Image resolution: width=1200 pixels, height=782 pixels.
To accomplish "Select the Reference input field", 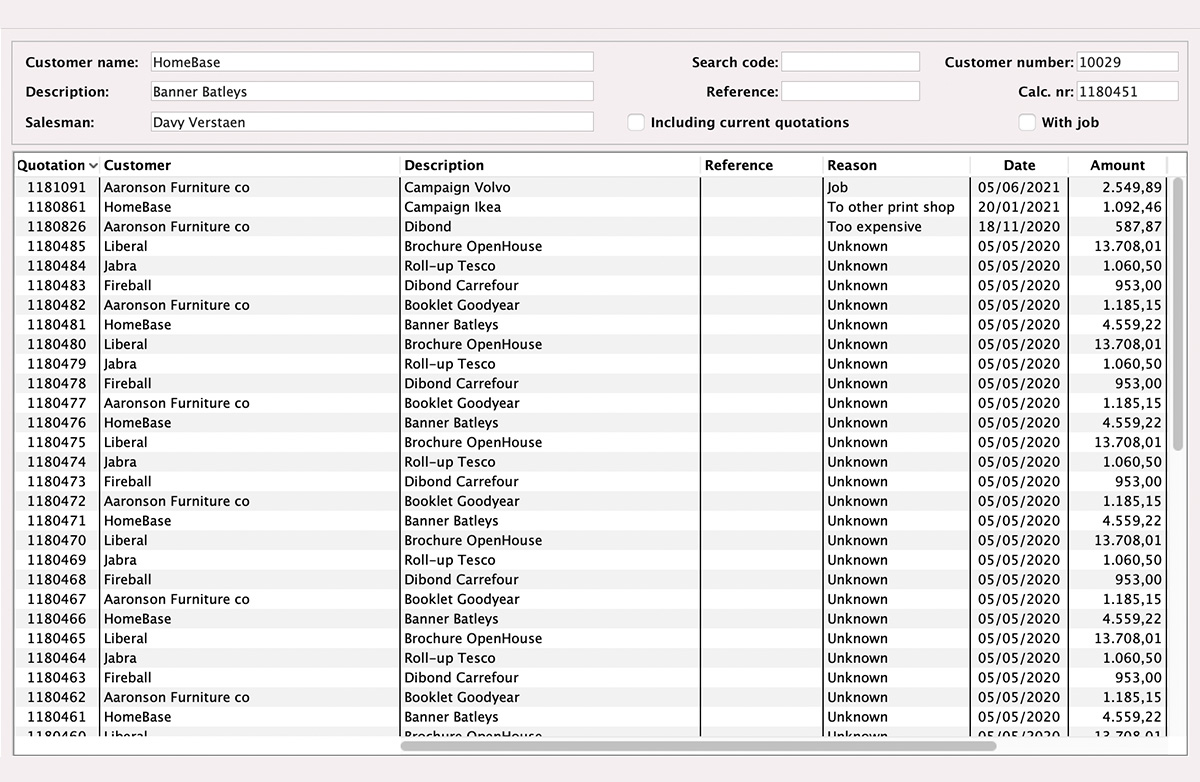I will [850, 92].
